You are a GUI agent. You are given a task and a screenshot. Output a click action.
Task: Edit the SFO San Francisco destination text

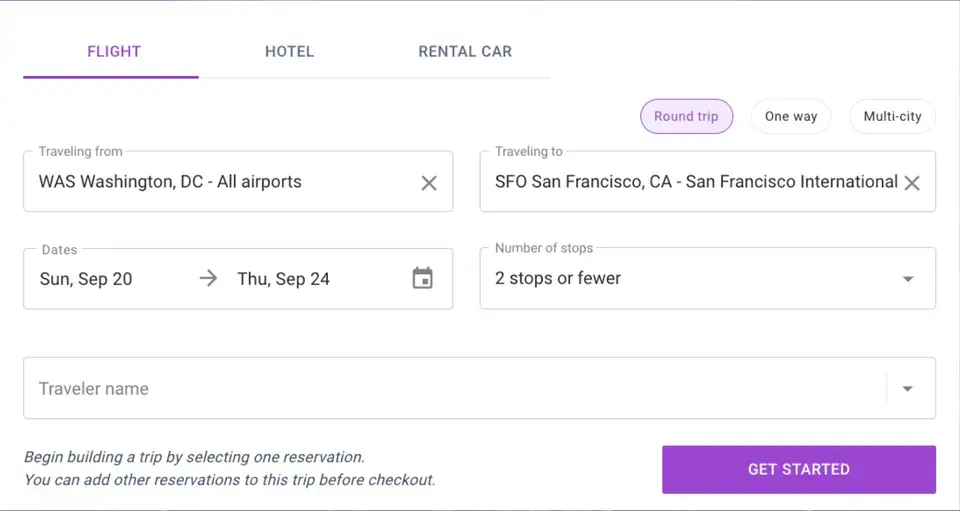tap(696, 182)
